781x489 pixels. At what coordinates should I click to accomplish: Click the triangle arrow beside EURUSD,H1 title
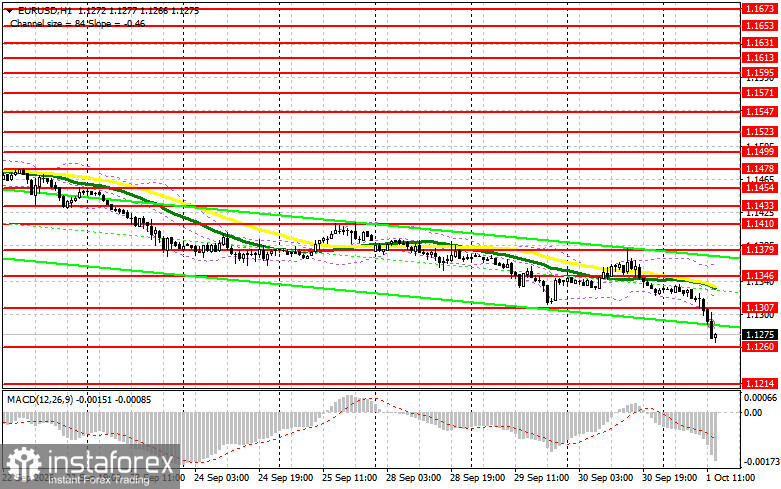(x=10, y=10)
